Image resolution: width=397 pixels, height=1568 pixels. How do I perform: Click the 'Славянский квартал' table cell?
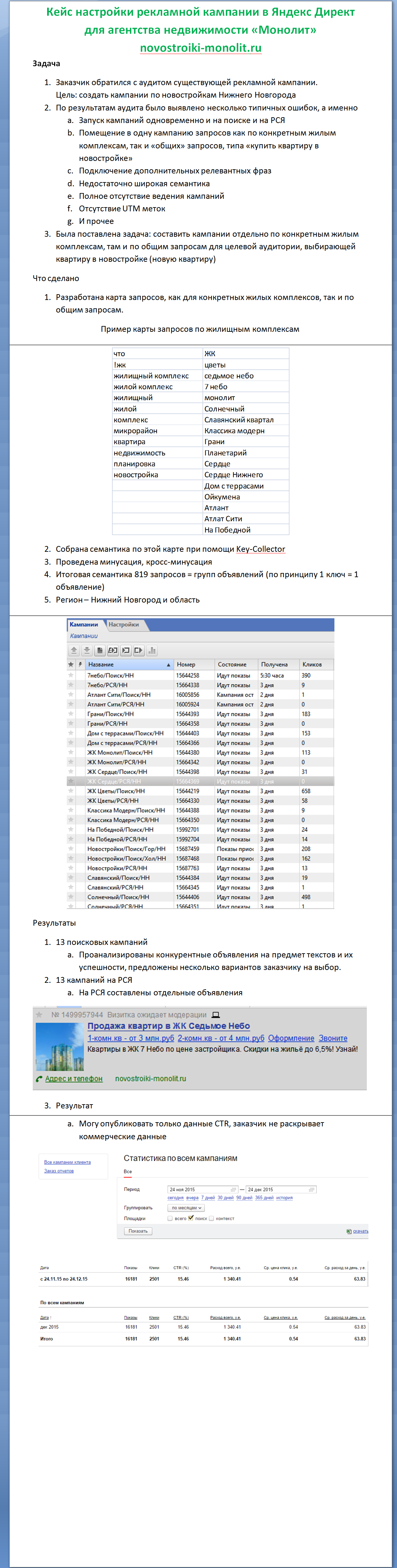[x=246, y=420]
